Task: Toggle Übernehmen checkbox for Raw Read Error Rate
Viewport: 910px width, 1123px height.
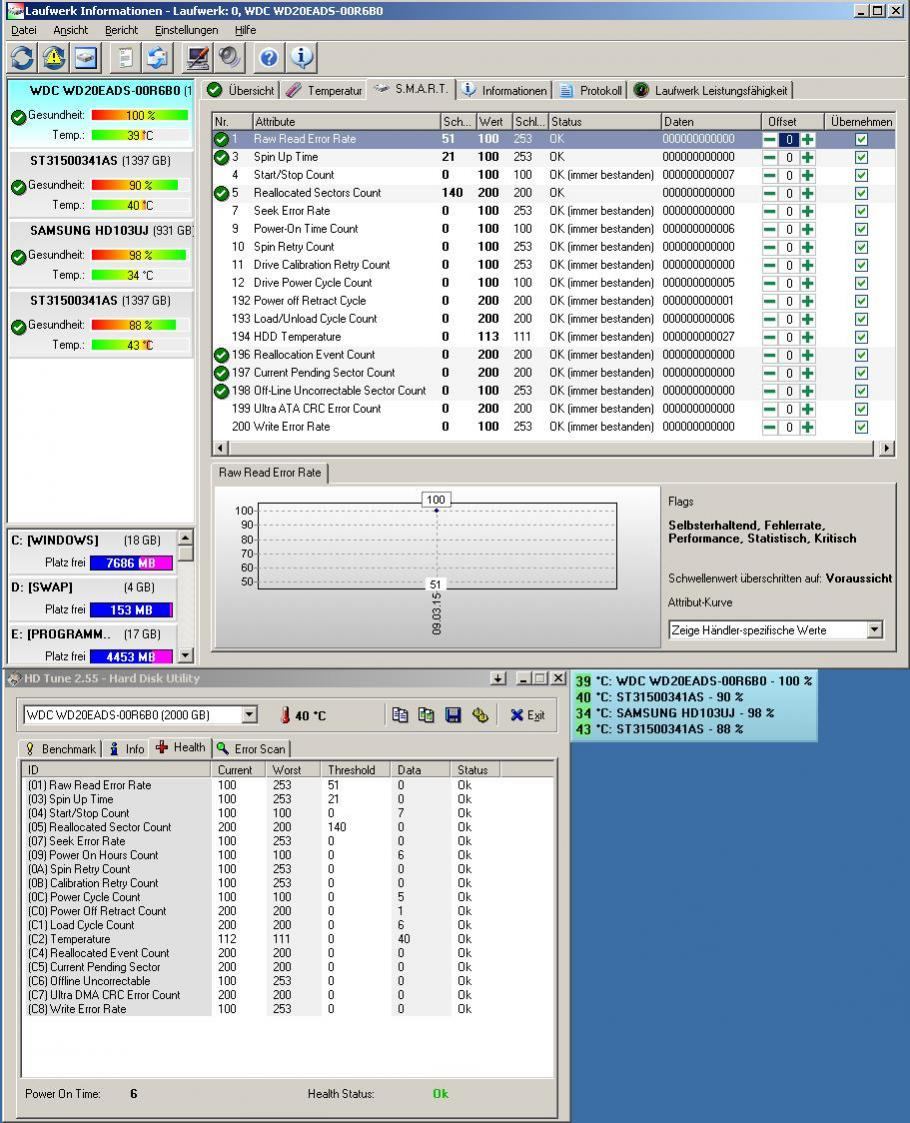Action: pos(861,140)
